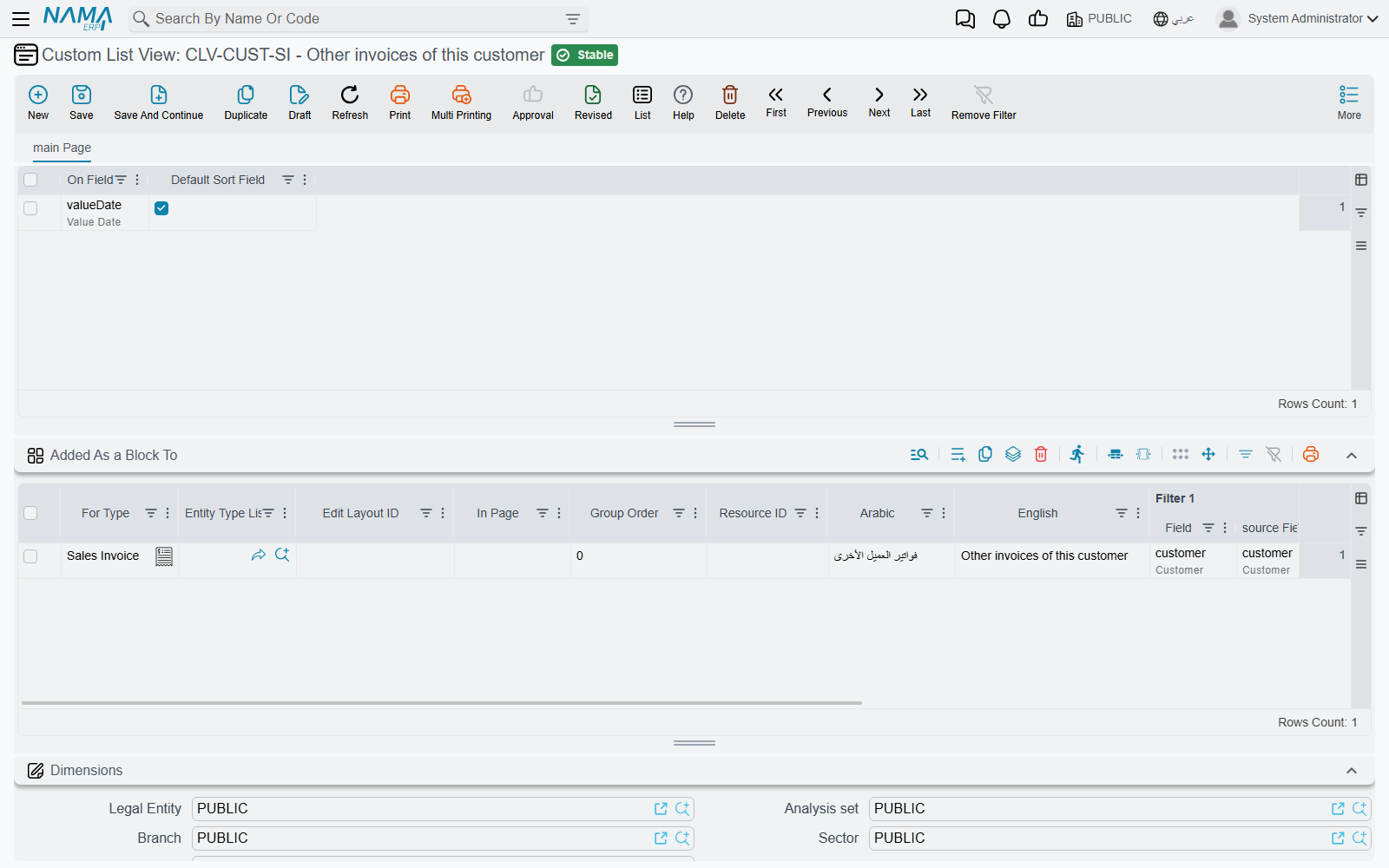This screenshot has height=868, width=1389.
Task: Search rows in Added As a Block To grid
Action: (x=919, y=455)
